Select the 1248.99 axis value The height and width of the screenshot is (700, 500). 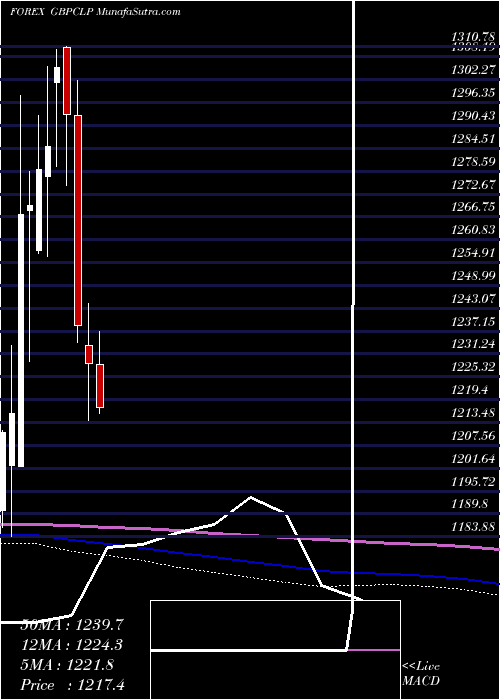473,276
